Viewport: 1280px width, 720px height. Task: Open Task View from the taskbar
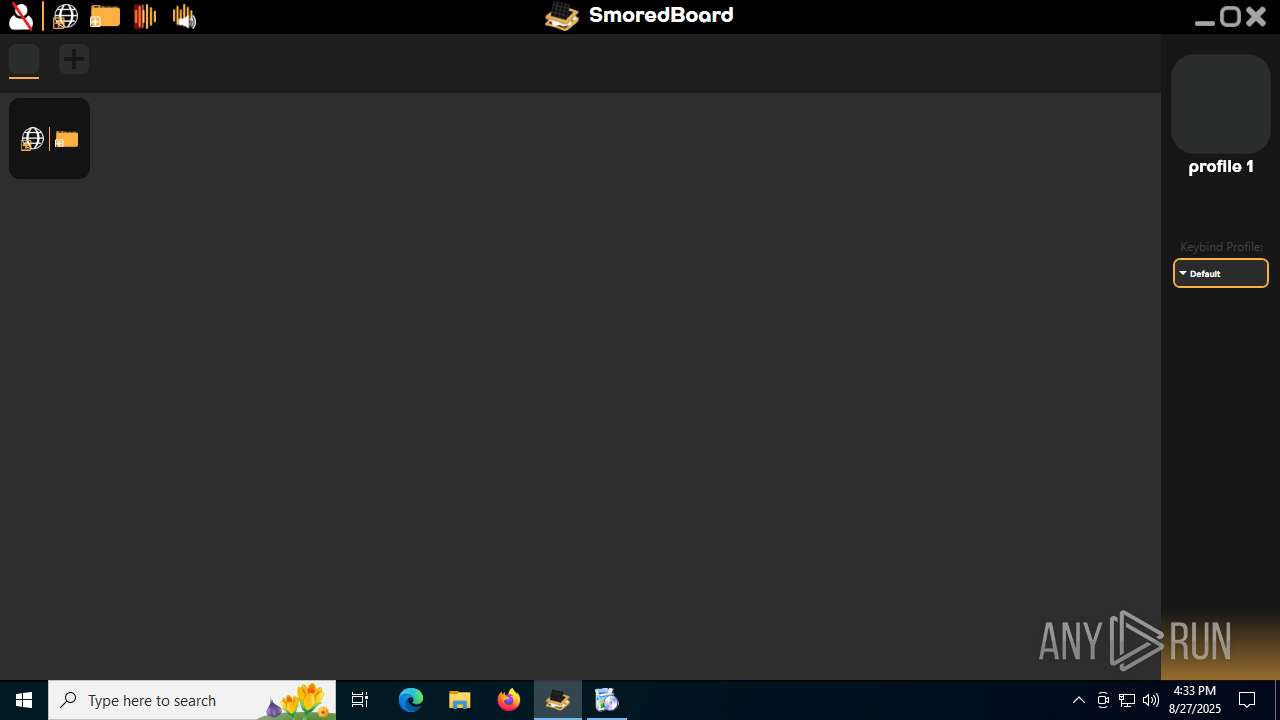360,700
